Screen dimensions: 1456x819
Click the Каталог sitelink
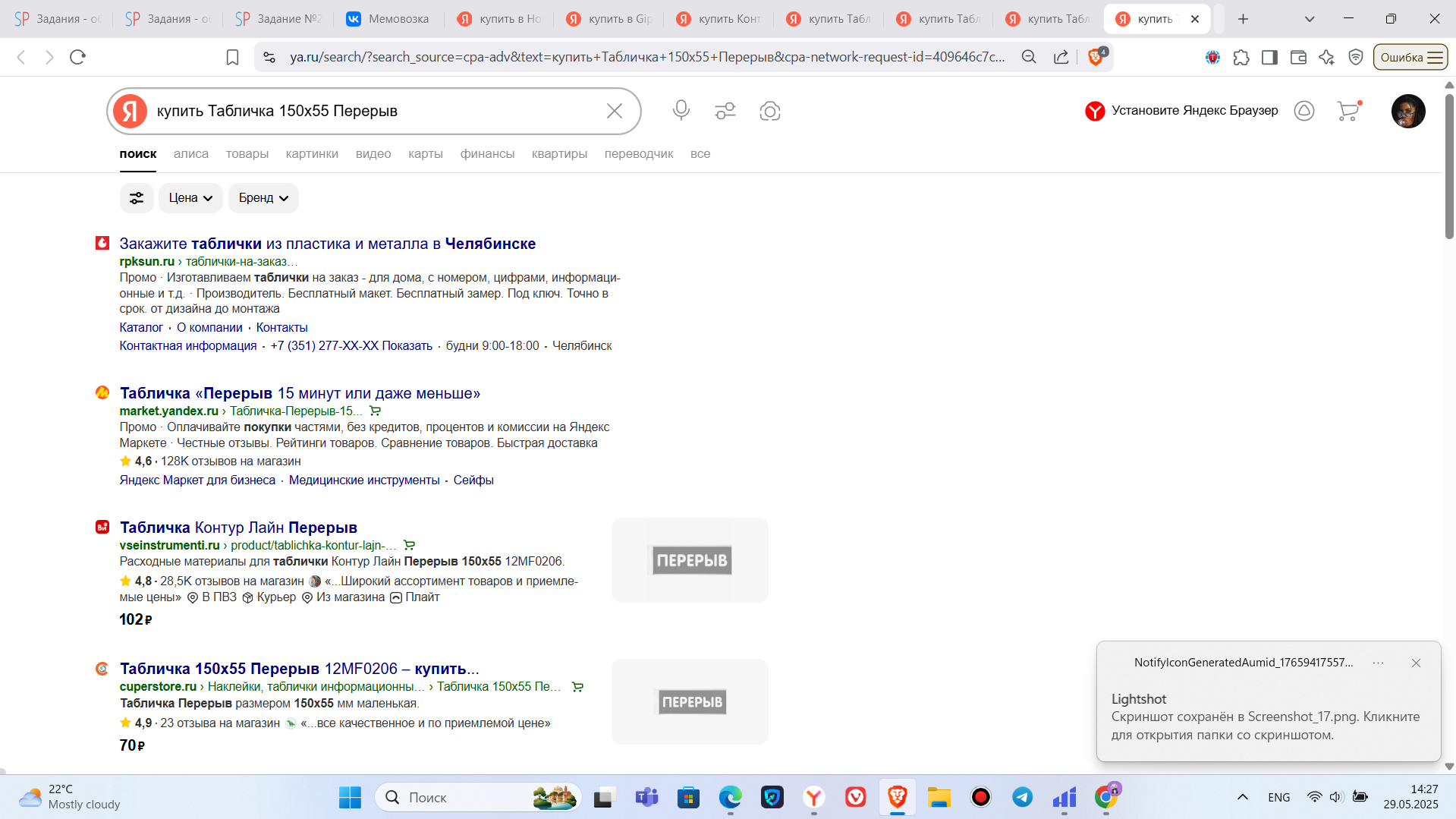pyautogui.click(x=141, y=327)
